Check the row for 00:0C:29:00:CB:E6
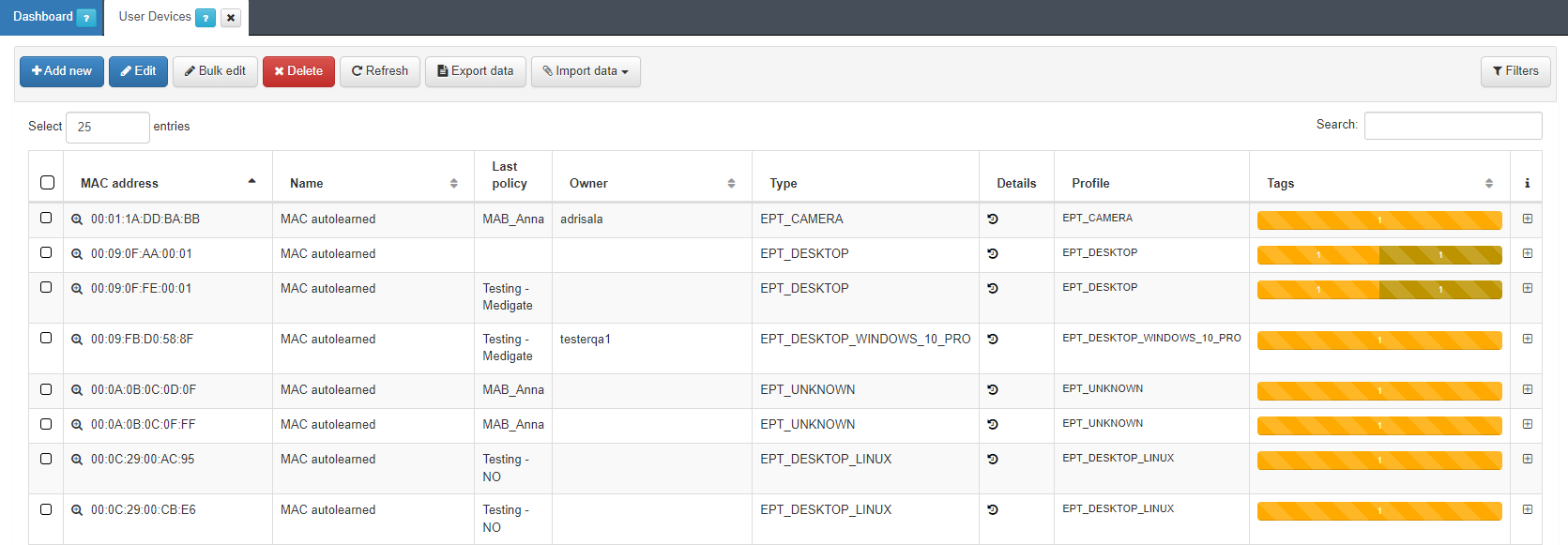 (x=46, y=508)
